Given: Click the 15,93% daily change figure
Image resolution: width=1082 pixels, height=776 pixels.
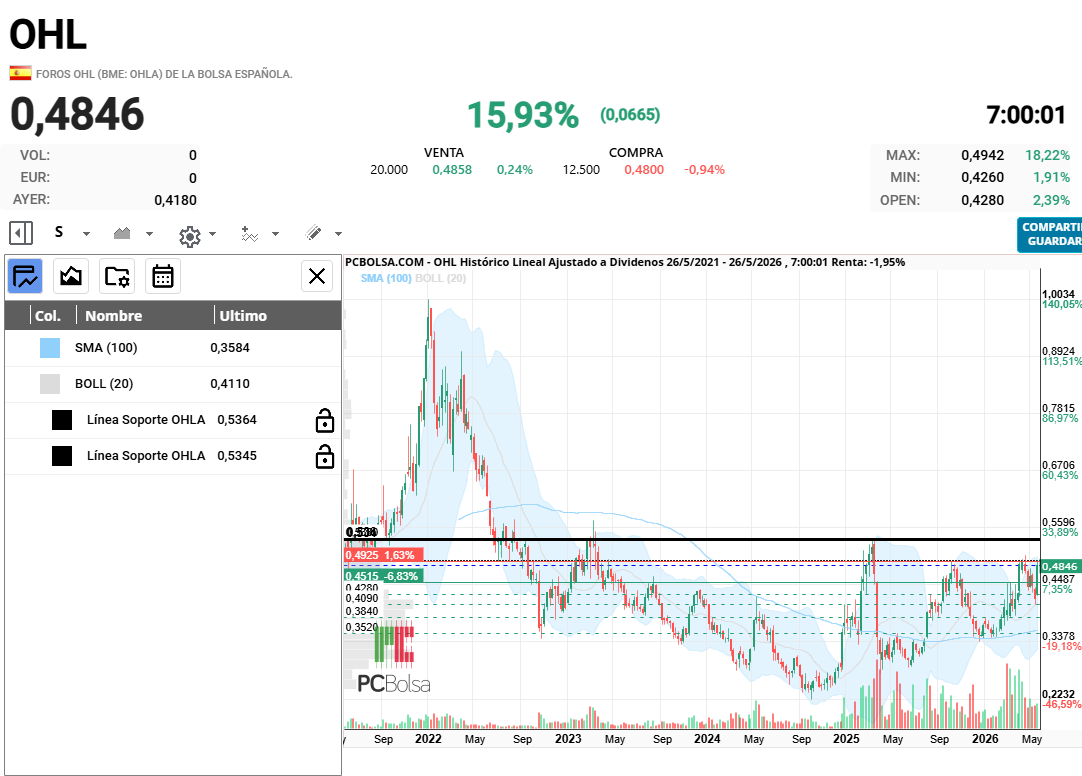Looking at the screenshot, I should 522,115.
